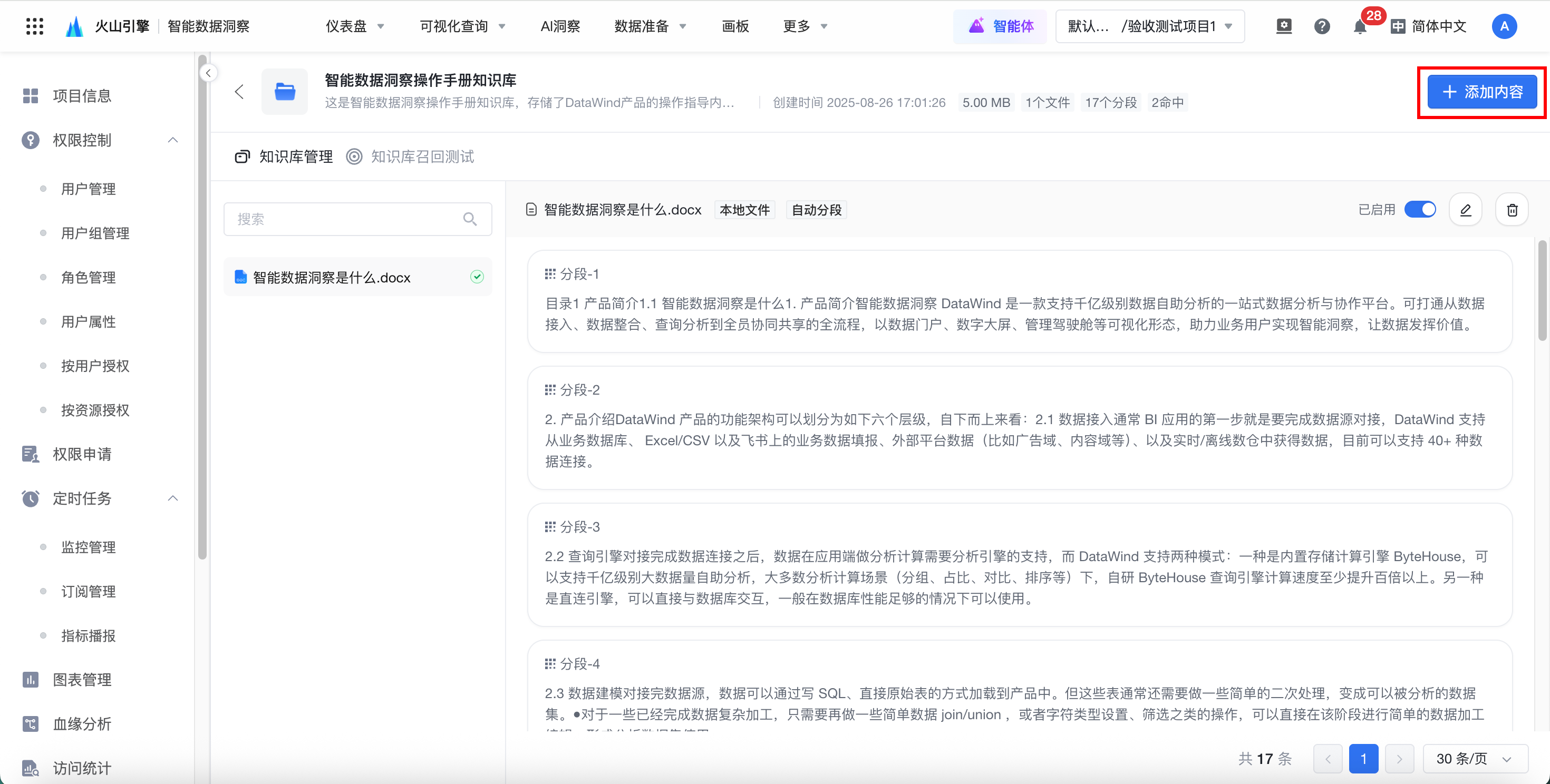
Task: Open the app grid launcher icon
Action: click(x=34, y=26)
